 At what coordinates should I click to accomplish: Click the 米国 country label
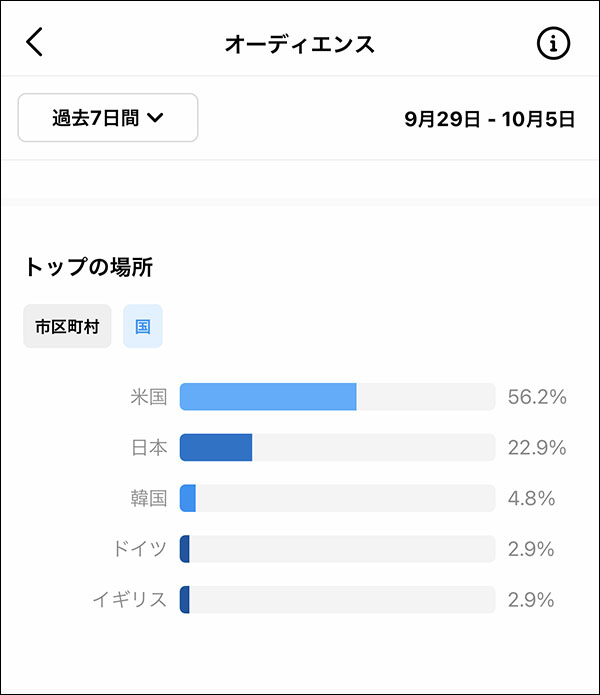(x=149, y=397)
